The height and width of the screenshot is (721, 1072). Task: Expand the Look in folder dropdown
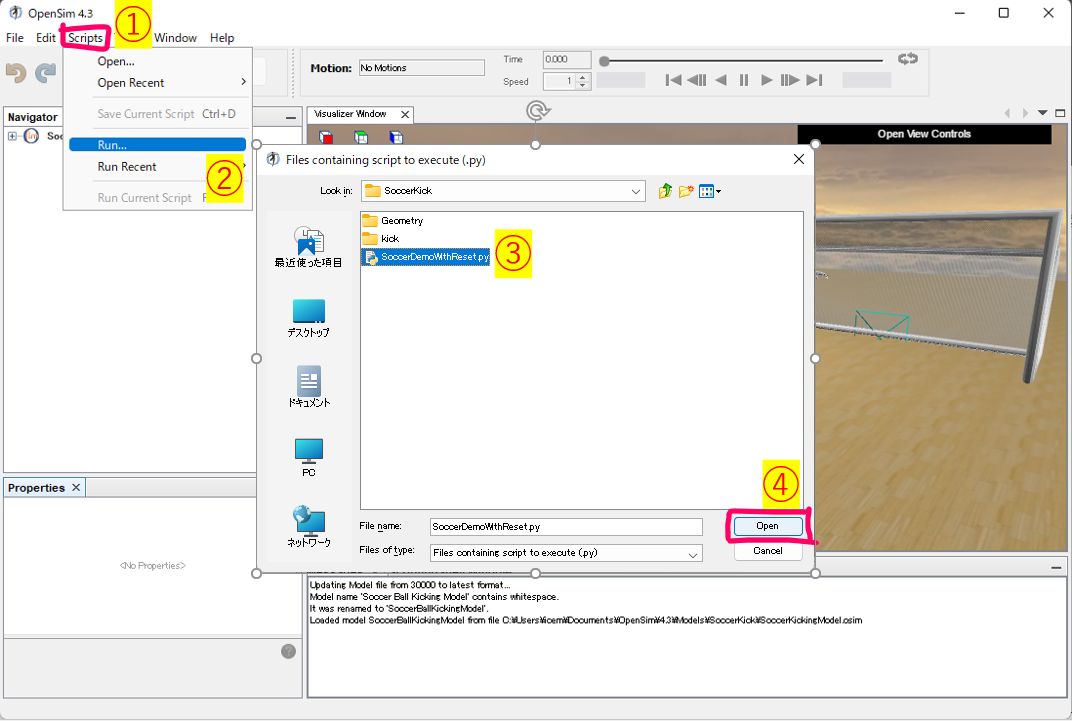click(637, 191)
